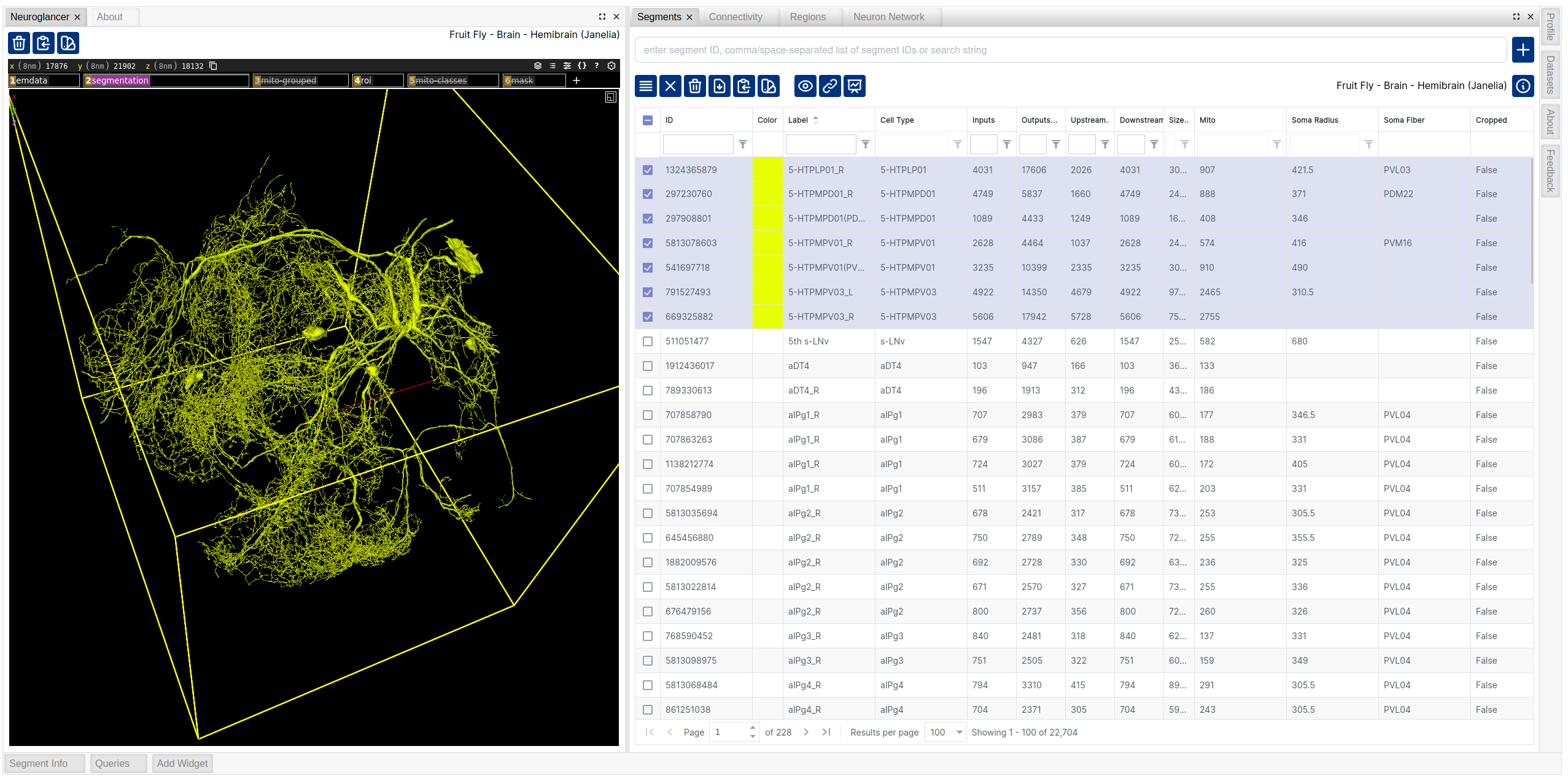Uncheck segment 669325882 checkbox

coord(648,317)
